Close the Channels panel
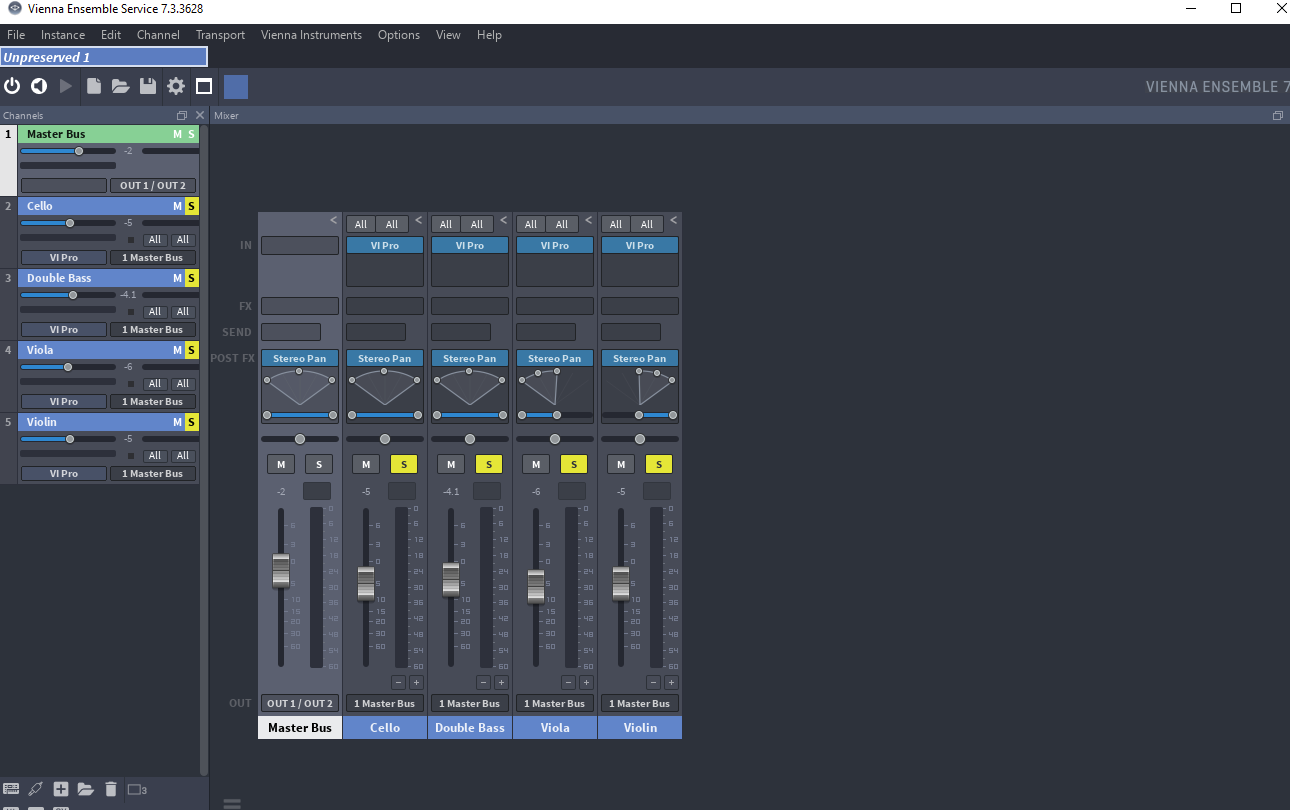Image resolution: width=1290 pixels, height=810 pixels. coord(199,115)
